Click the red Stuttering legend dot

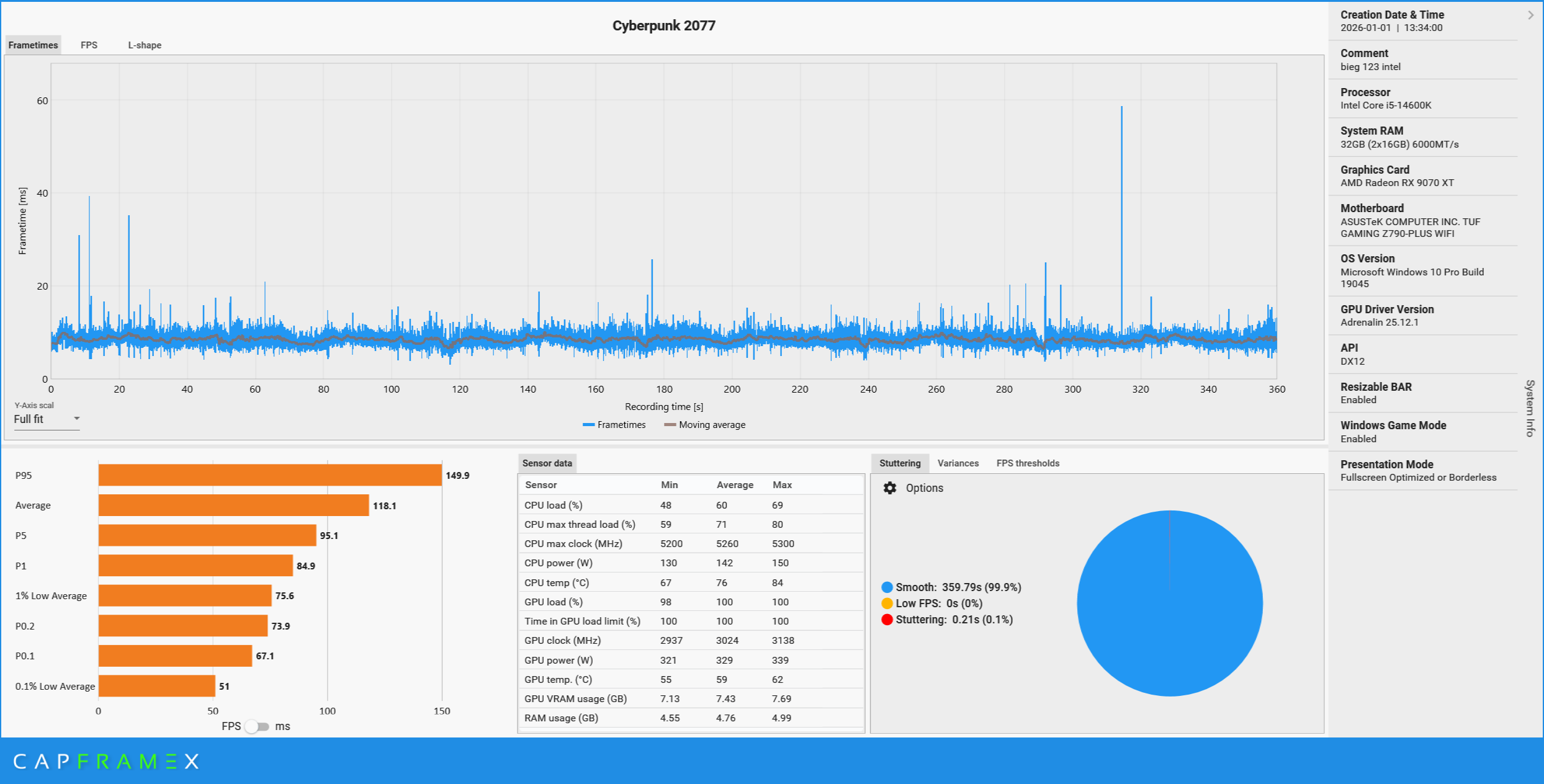pos(887,620)
